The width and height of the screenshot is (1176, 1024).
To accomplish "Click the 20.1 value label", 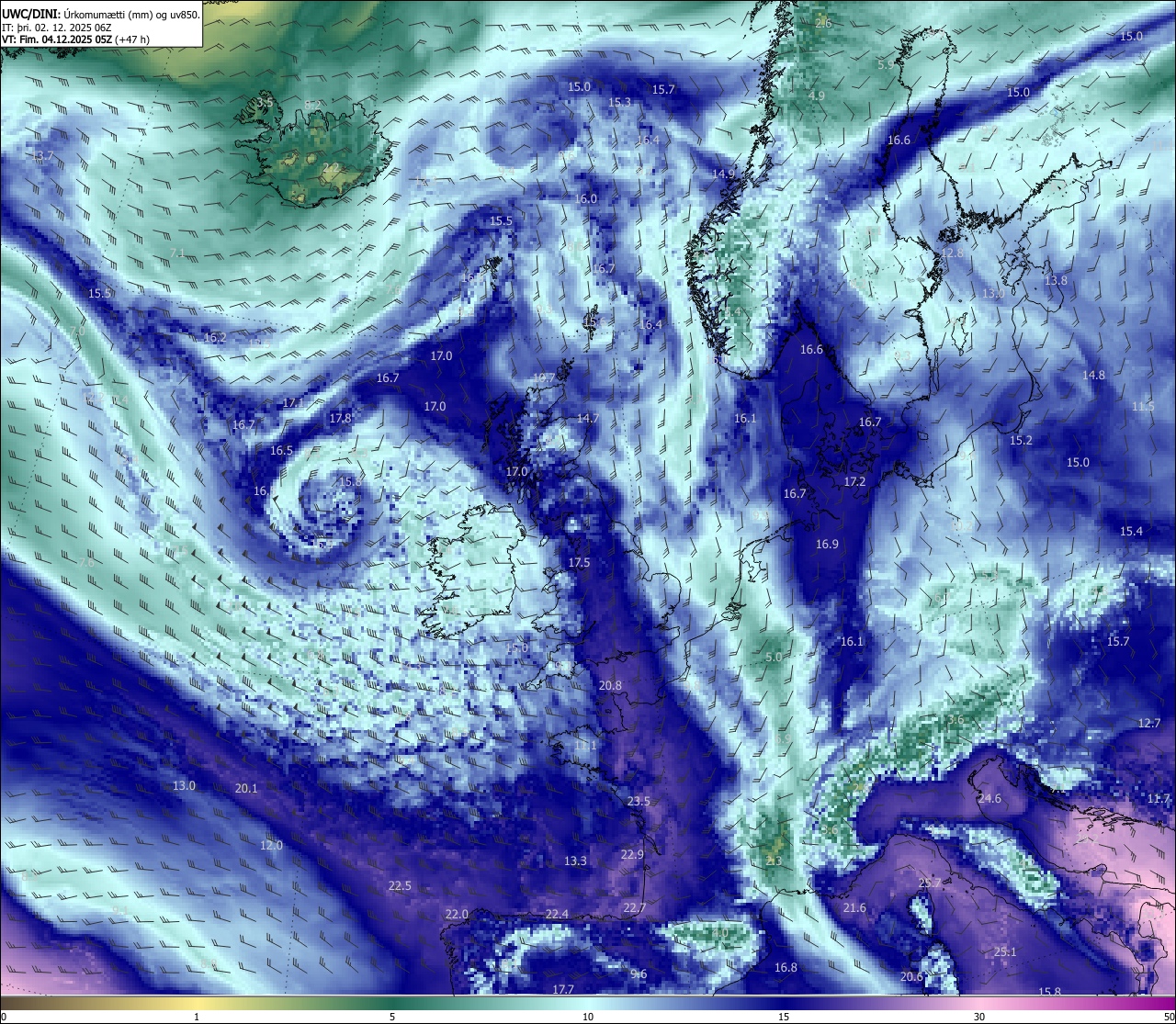I will point(246,789).
